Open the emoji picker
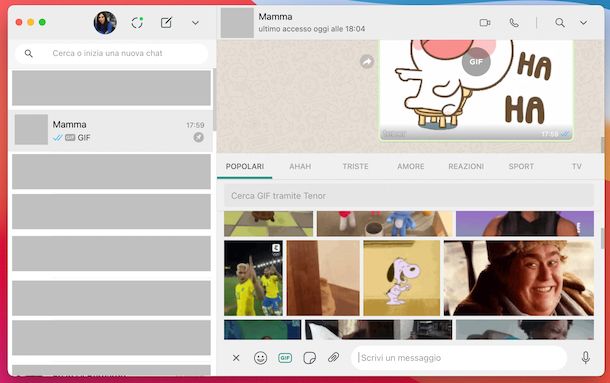This screenshot has width=610, height=383. (x=261, y=358)
